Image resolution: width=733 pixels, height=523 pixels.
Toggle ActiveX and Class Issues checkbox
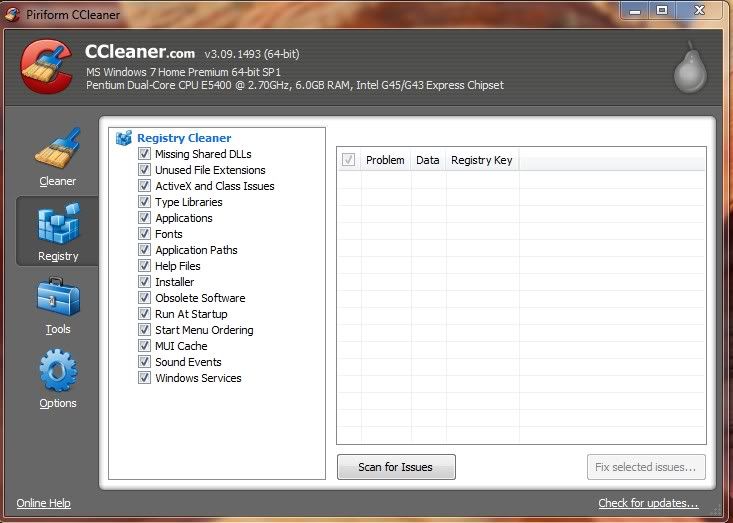(144, 186)
